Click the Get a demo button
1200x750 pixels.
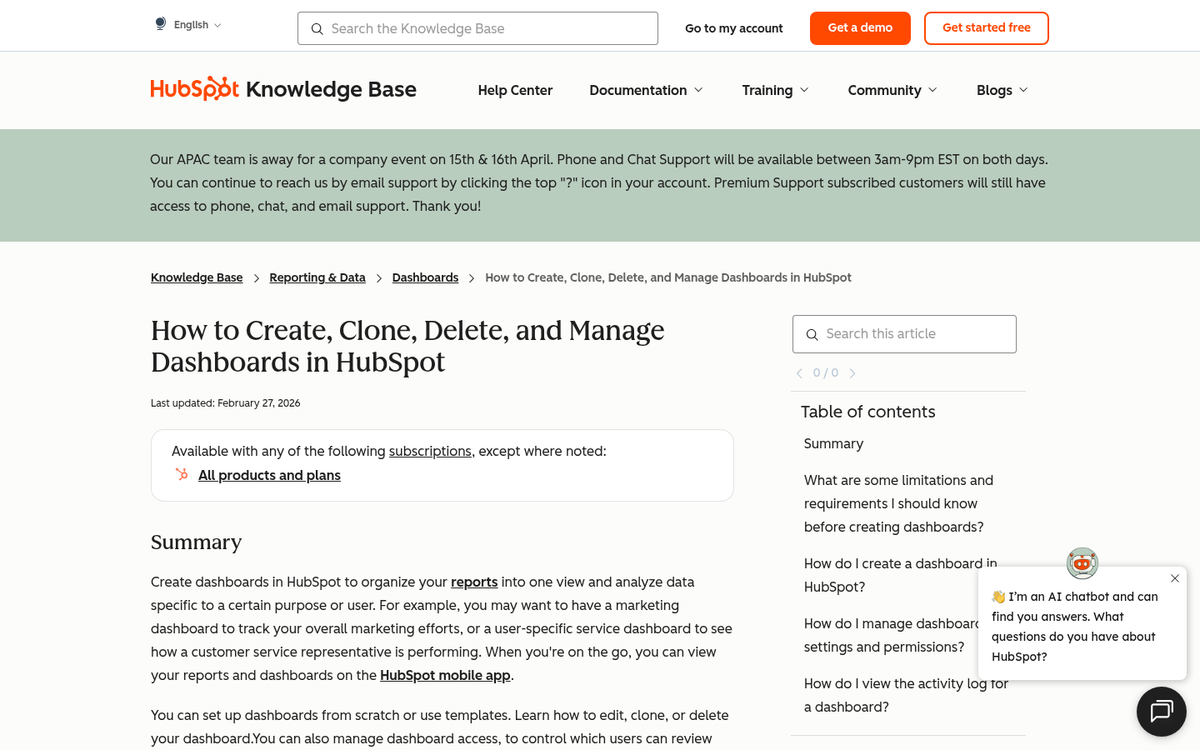[x=860, y=28]
